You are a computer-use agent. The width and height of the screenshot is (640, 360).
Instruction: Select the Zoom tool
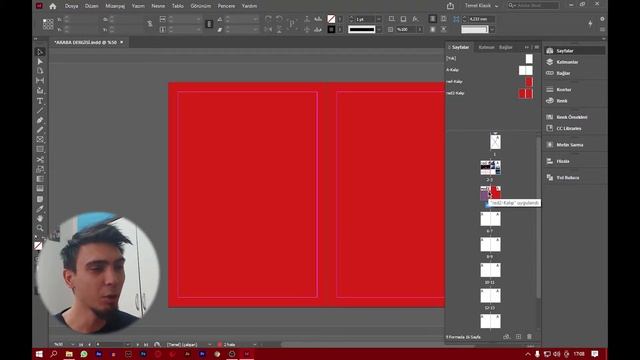(x=40, y=228)
